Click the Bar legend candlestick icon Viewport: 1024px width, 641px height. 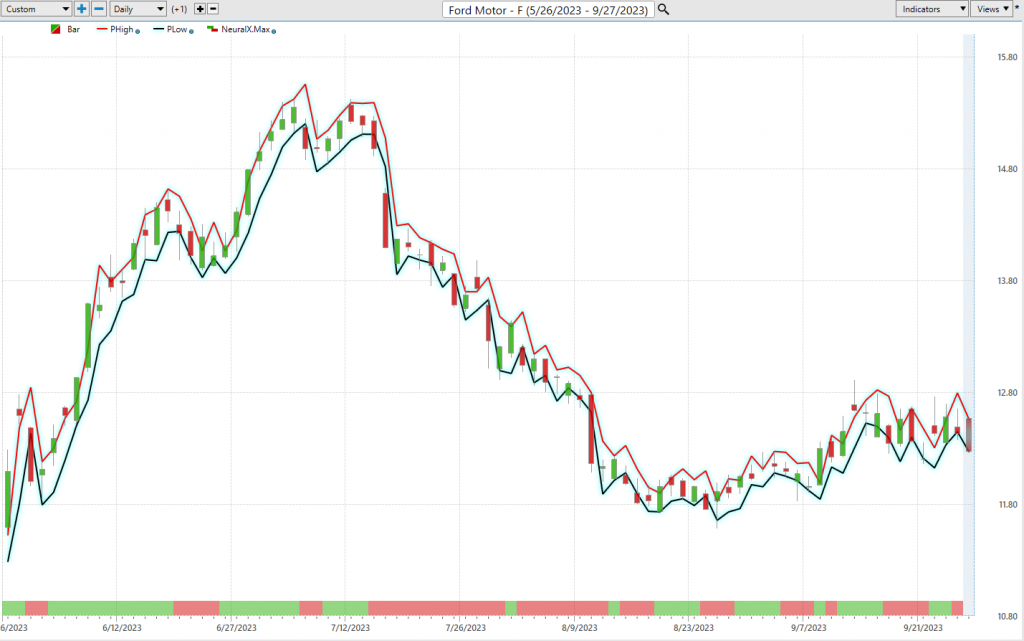point(56,29)
